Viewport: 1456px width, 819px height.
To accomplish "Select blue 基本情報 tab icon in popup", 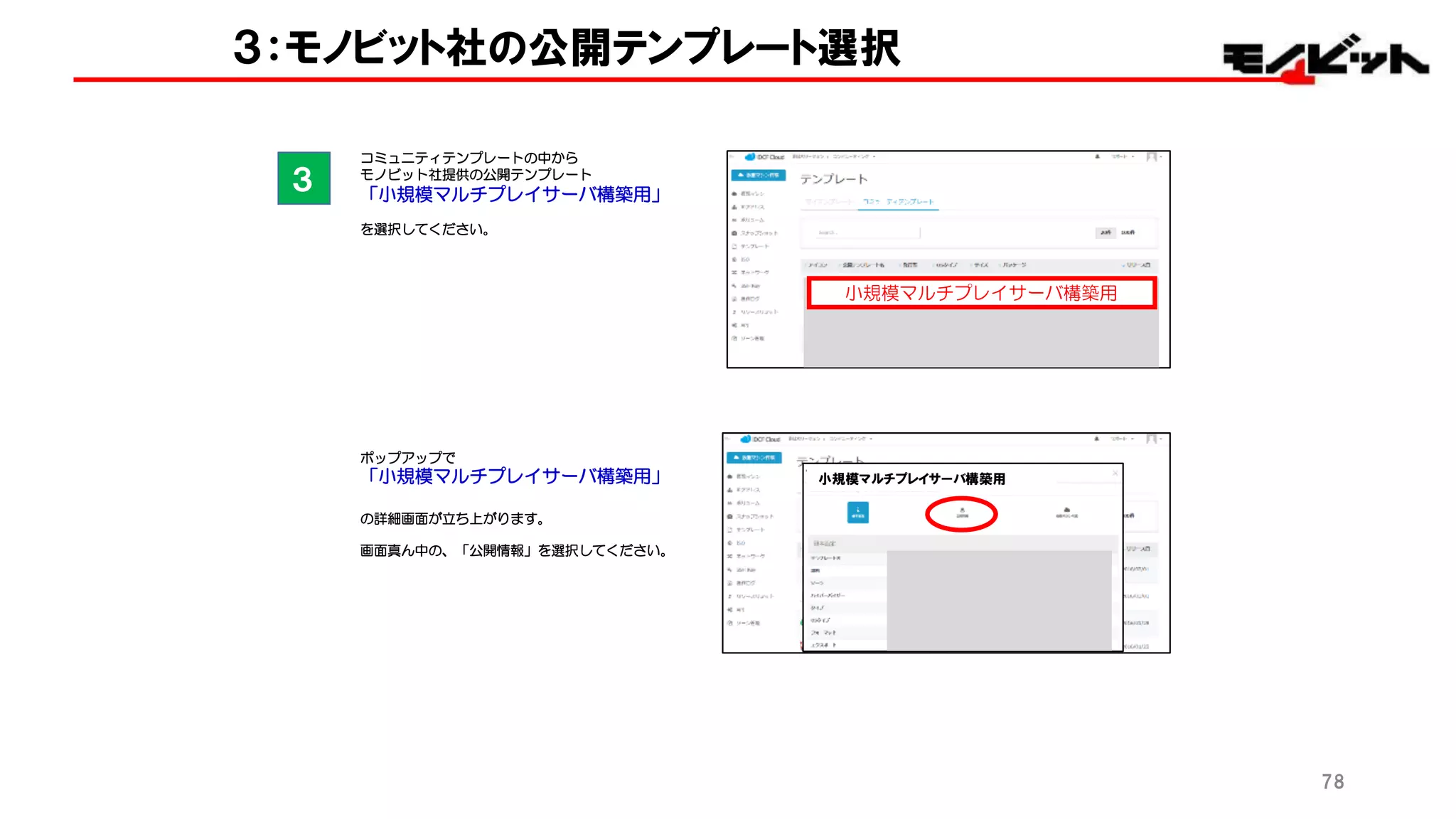I will click(858, 513).
